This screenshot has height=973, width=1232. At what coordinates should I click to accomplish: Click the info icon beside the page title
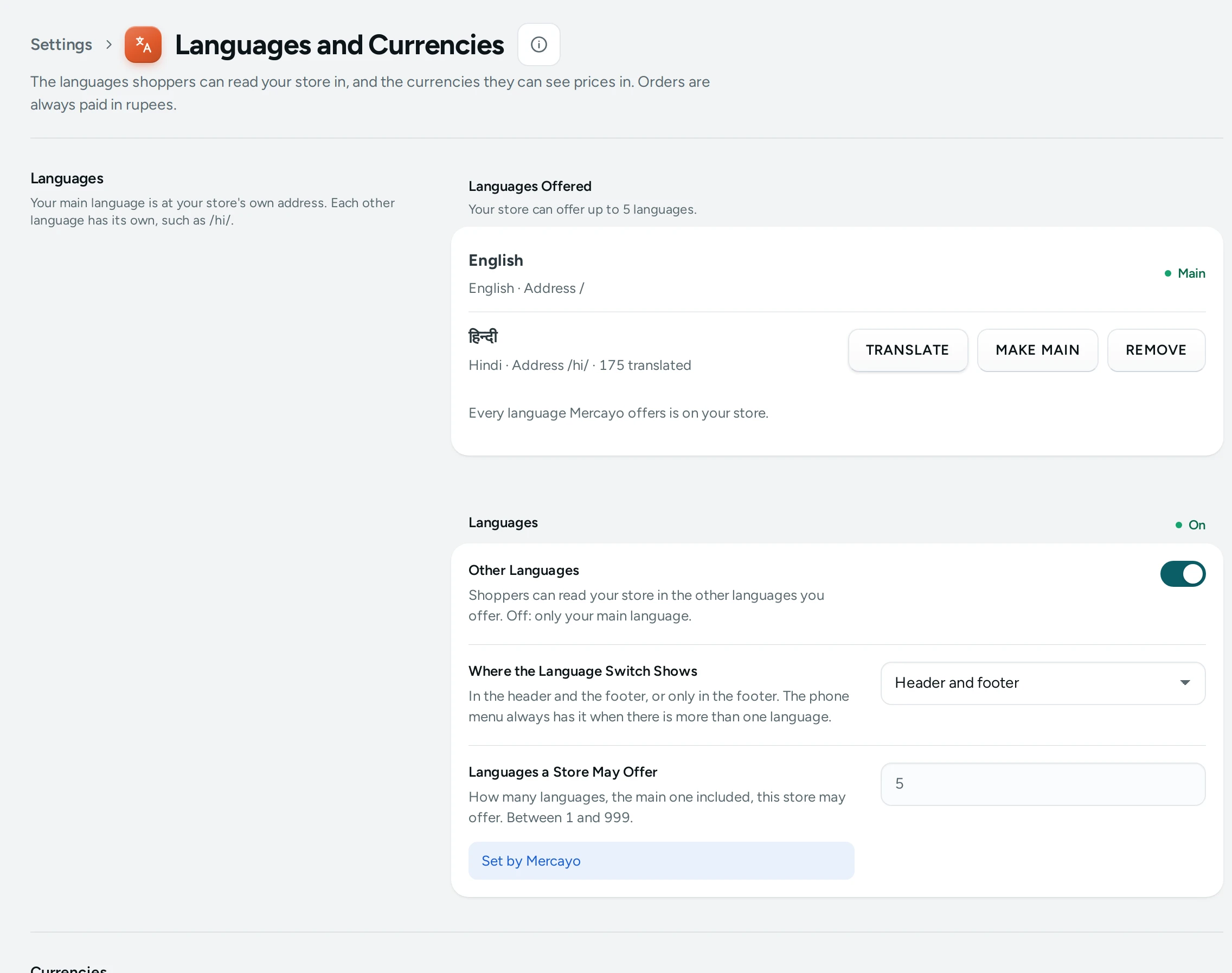538,44
